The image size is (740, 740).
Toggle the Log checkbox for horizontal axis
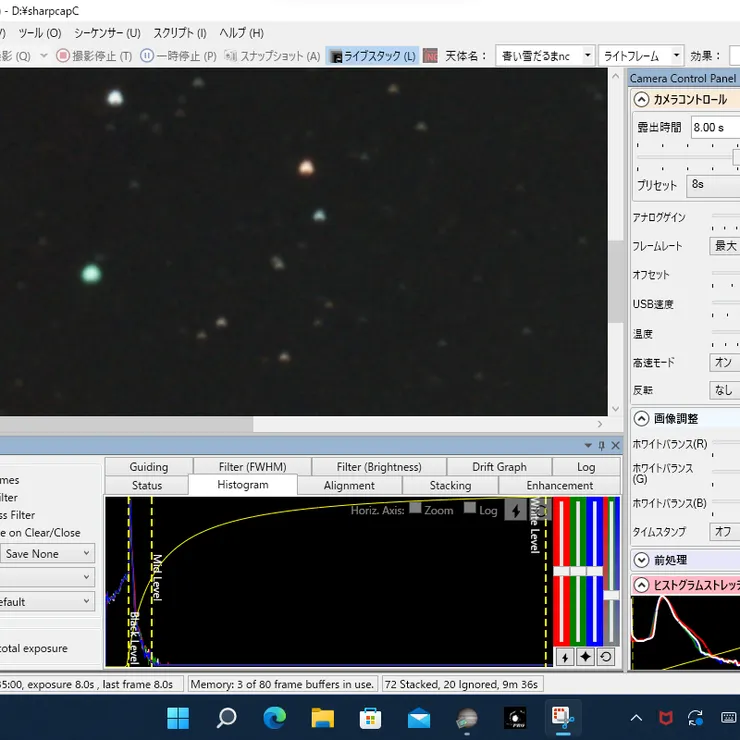pyautogui.click(x=470, y=509)
